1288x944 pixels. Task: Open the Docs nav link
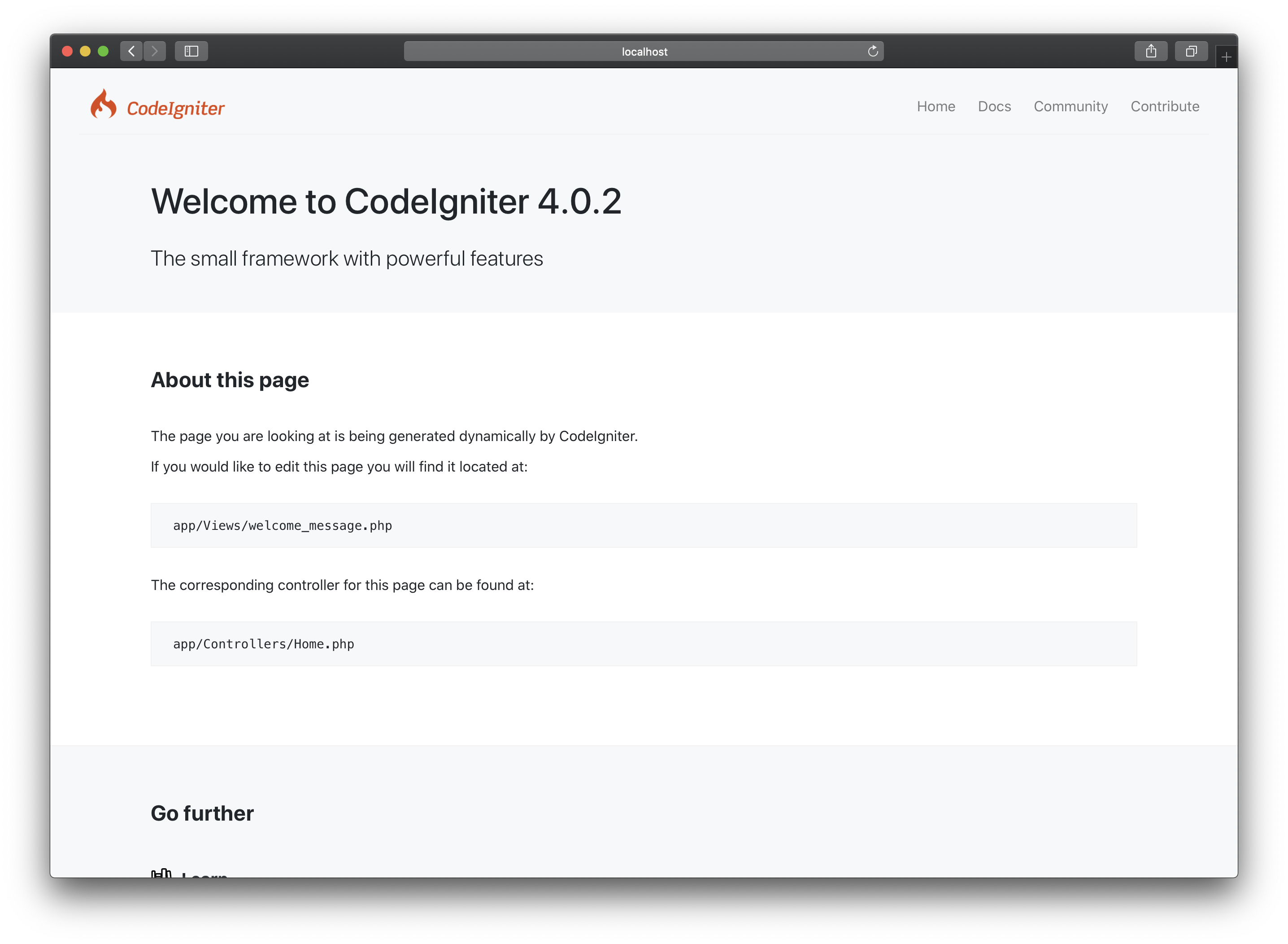tap(994, 106)
